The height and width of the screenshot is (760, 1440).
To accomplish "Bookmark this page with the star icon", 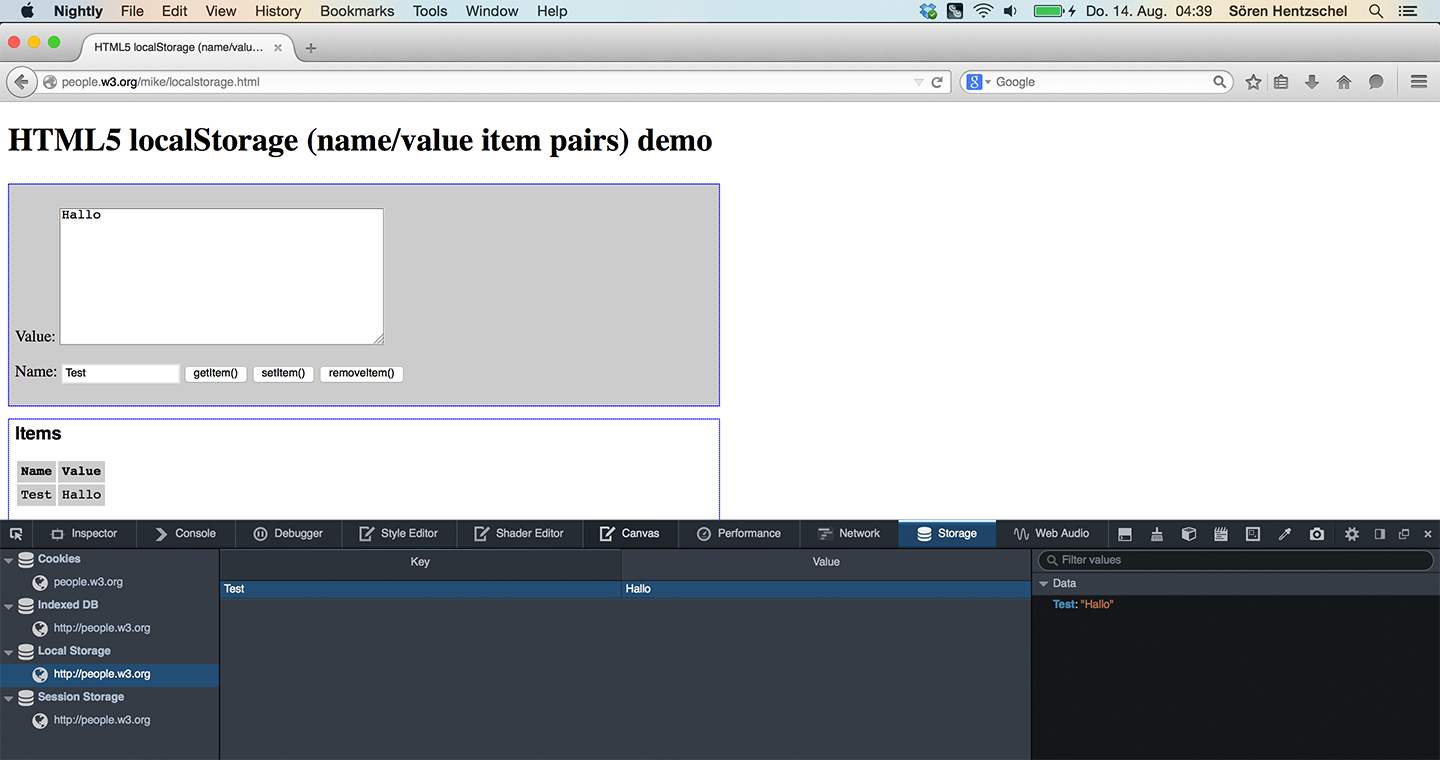I will pyautogui.click(x=1253, y=82).
